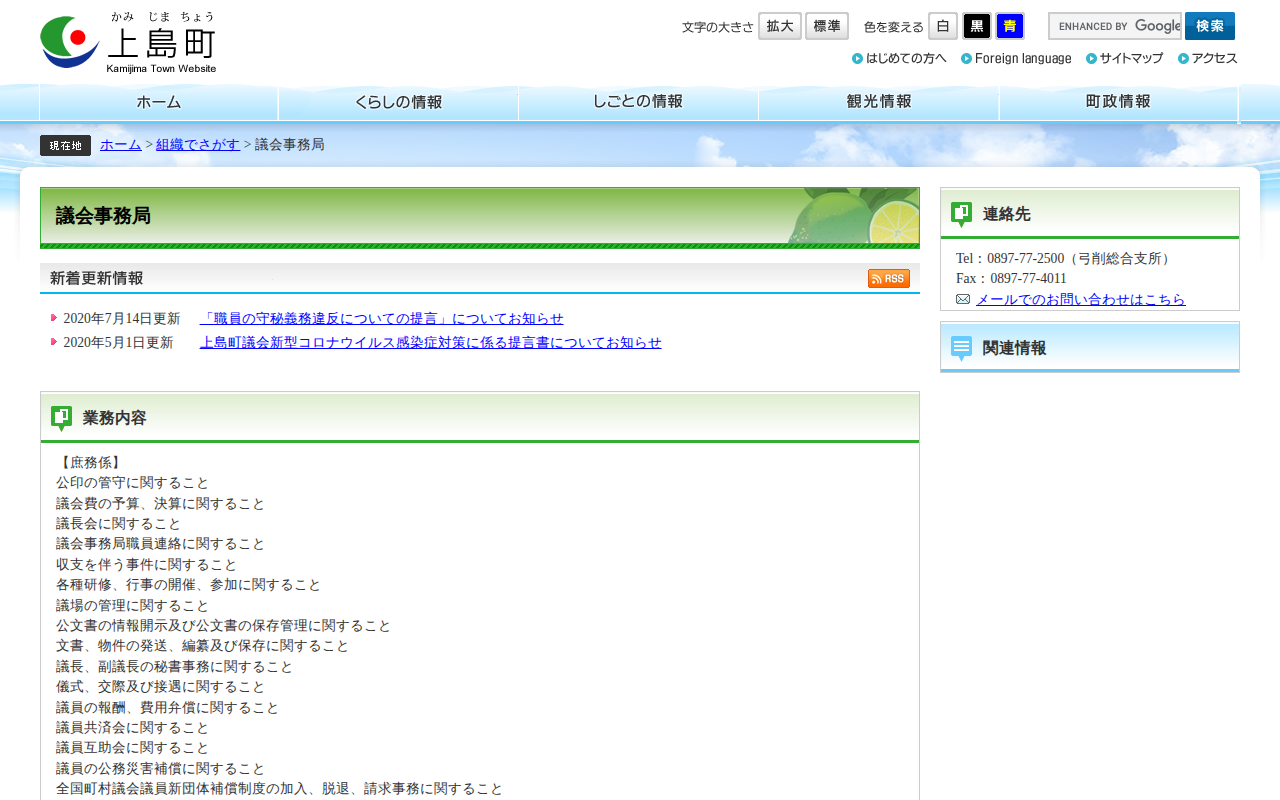Click ホーム breadcrumb link
Image resolution: width=1280 pixels, height=800 pixels.
(x=121, y=145)
